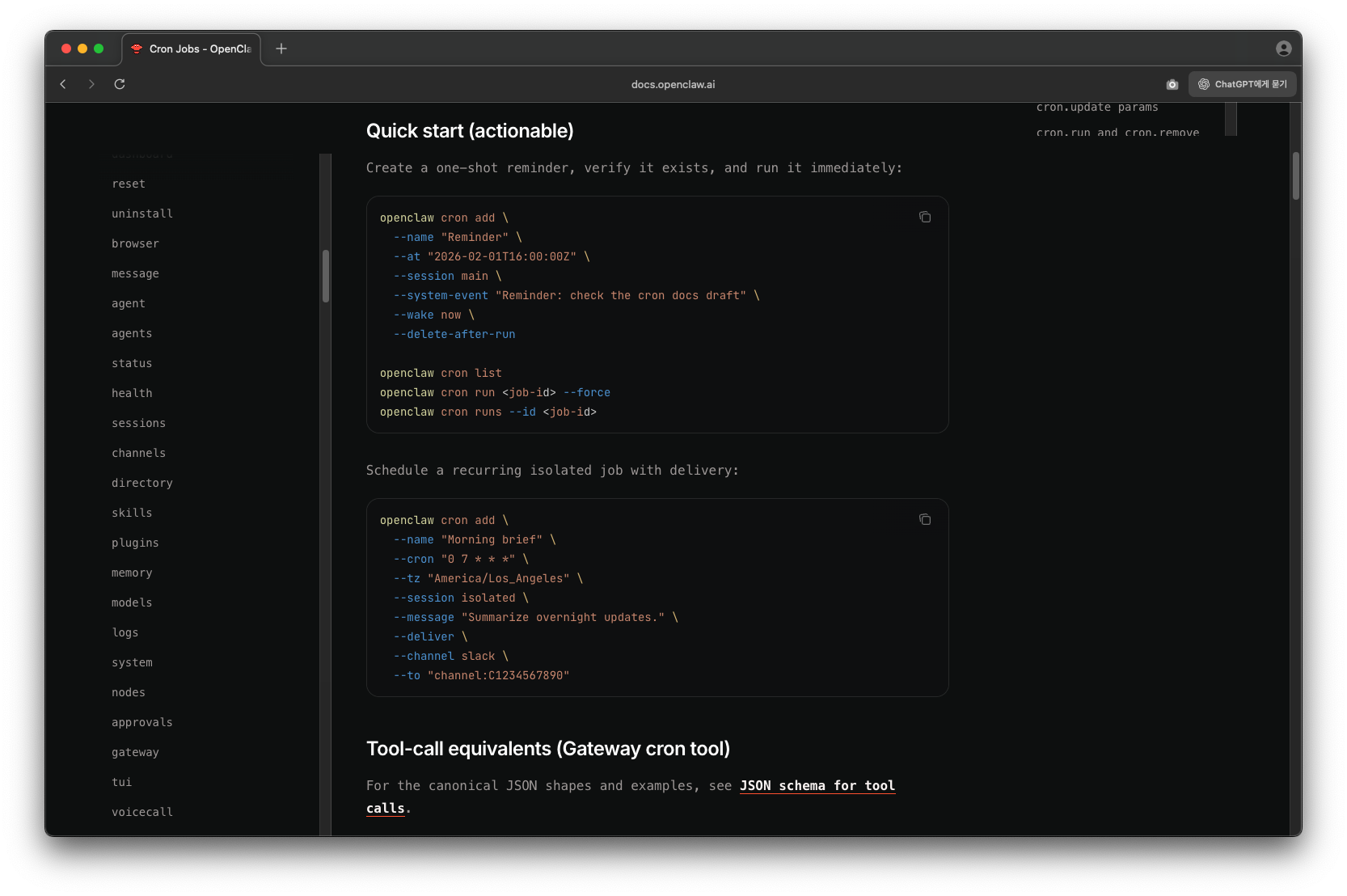Open a new tab with the plus button
The width and height of the screenshot is (1347, 896).
point(281,49)
